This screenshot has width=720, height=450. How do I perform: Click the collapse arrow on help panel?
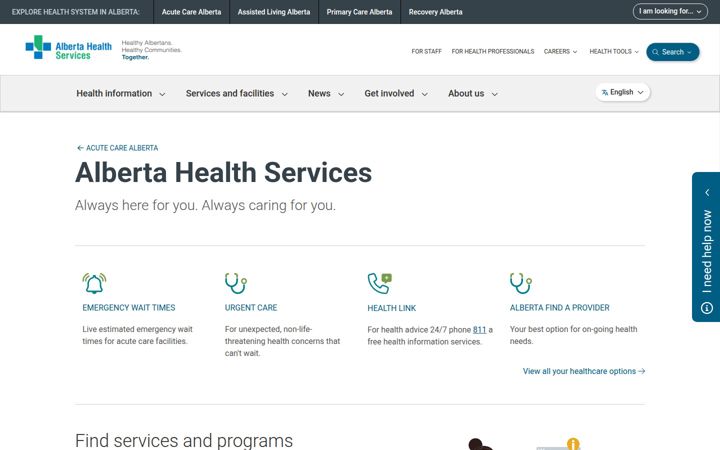707,192
